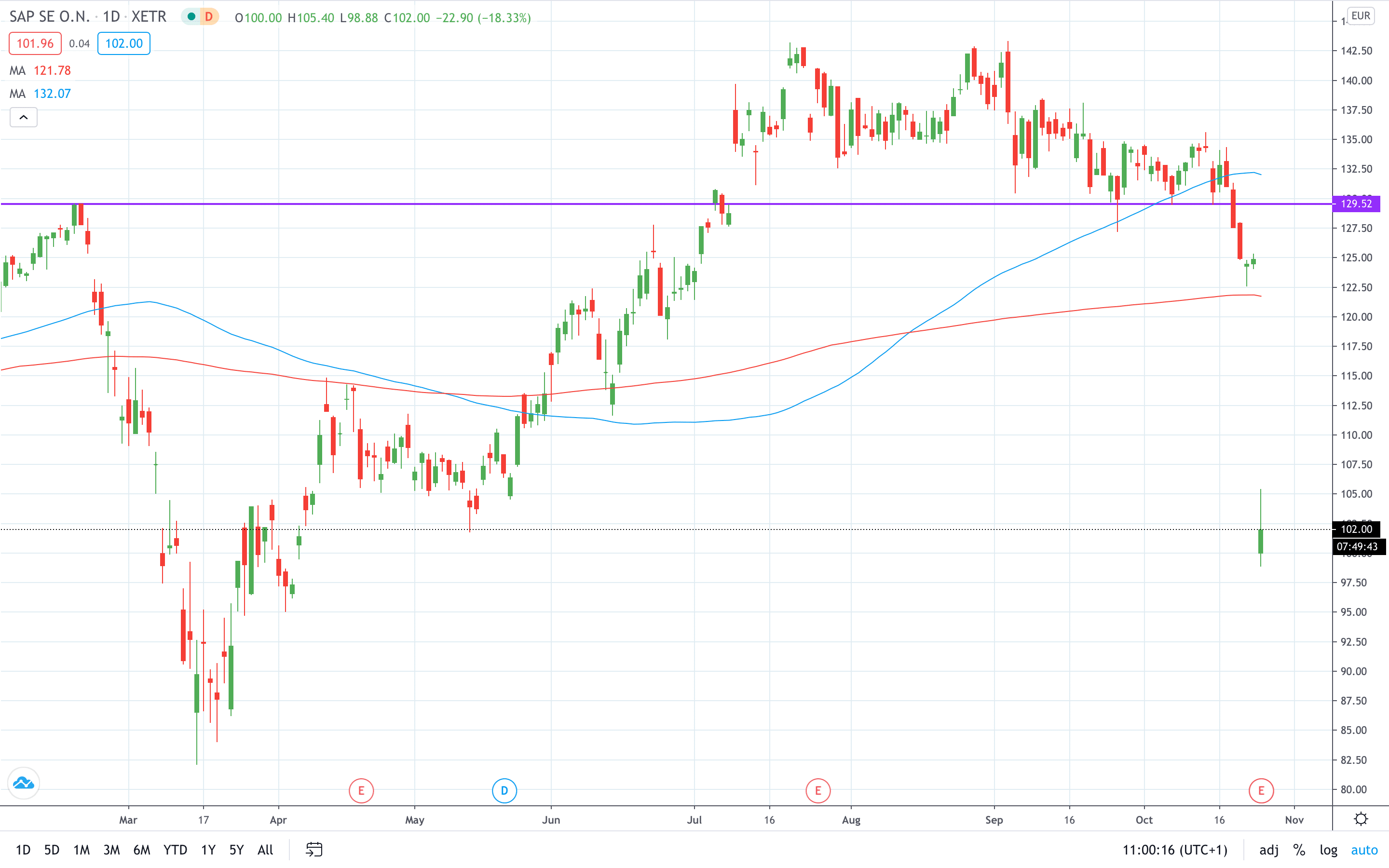Click the late July earnings marker E
This screenshot has height=868, width=1389.
point(818,790)
